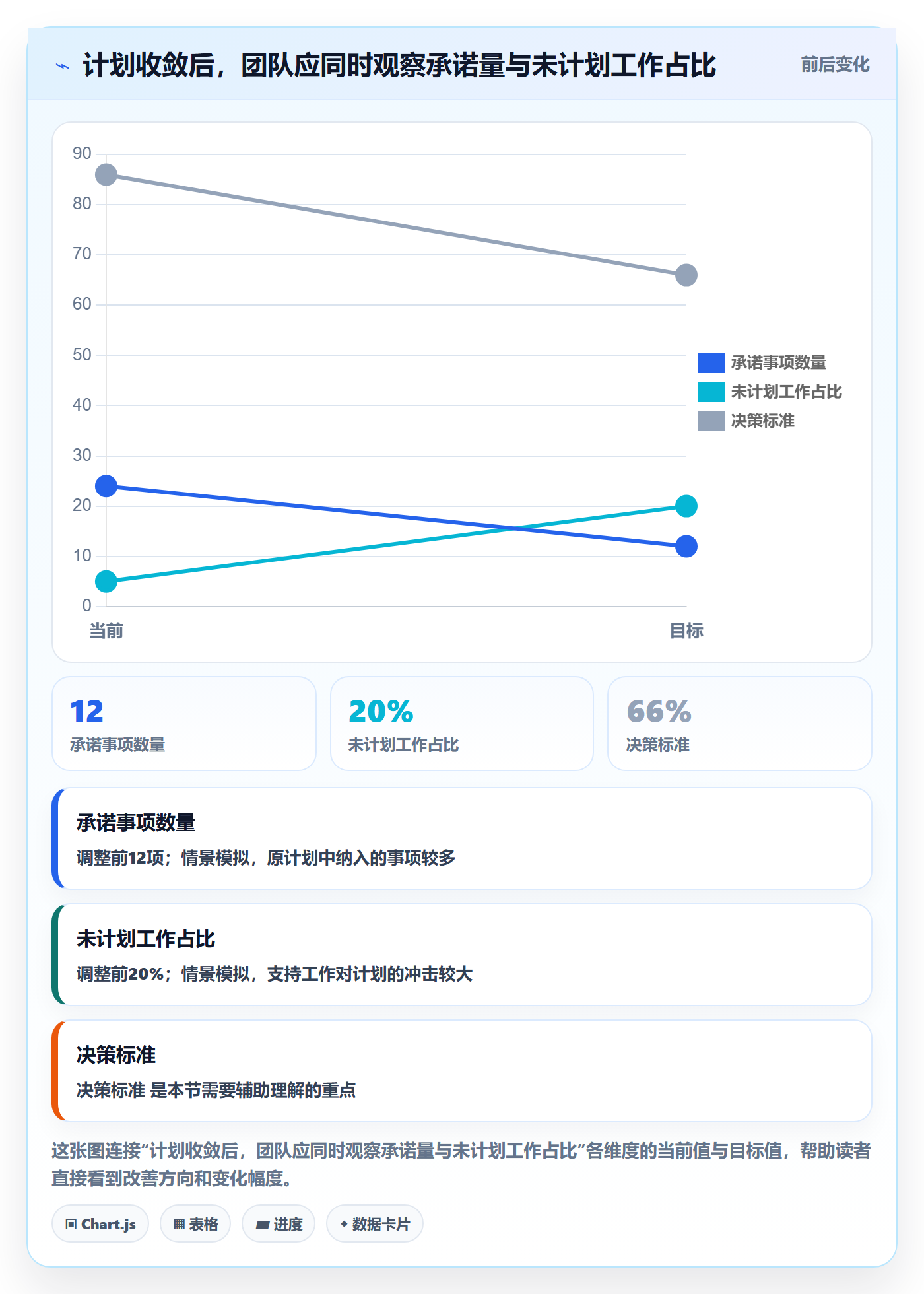Image resolution: width=924 pixels, height=1294 pixels.
Task: Click legend label text 决策标准
Action: [763, 421]
